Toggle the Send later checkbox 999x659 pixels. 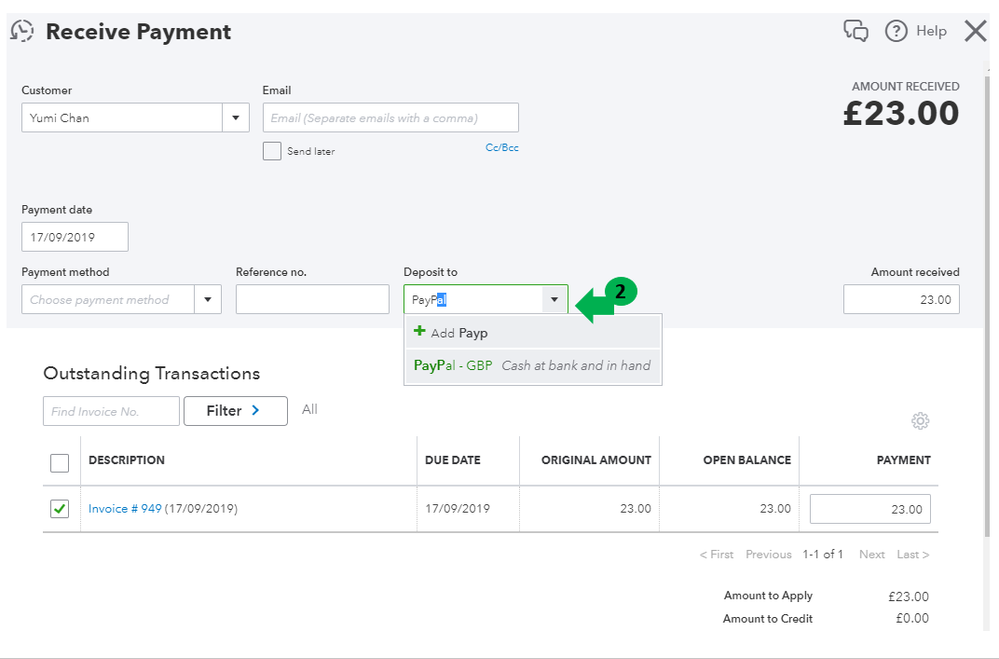272,151
